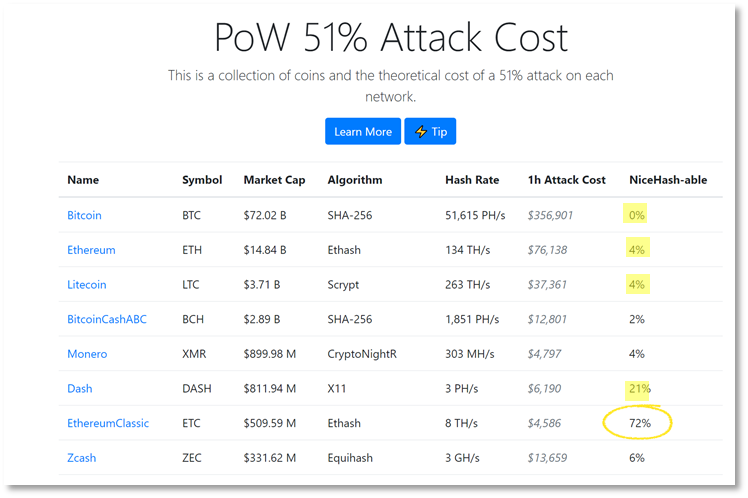The image size is (748, 498).
Task: Click Dash's highlighted 21% value
Action: (640, 389)
